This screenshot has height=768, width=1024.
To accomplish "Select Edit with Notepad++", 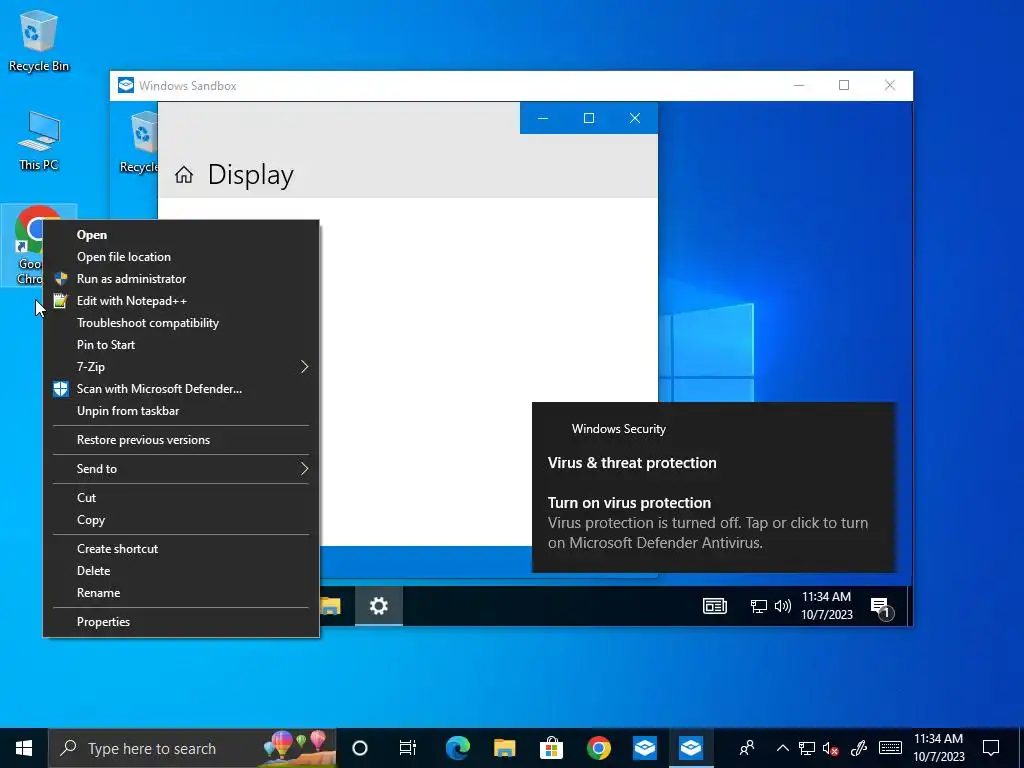I will 181,301.
